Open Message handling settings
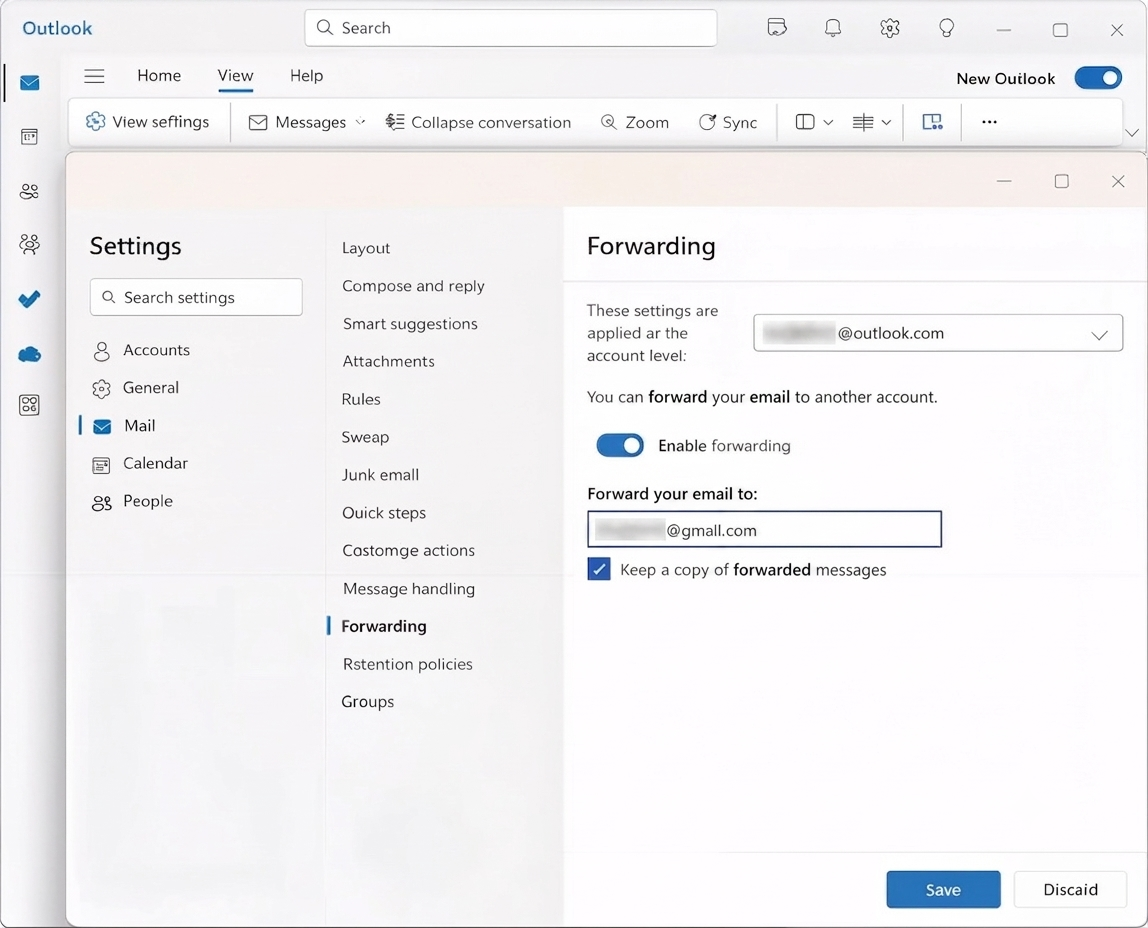The image size is (1148, 928). pyautogui.click(x=409, y=588)
